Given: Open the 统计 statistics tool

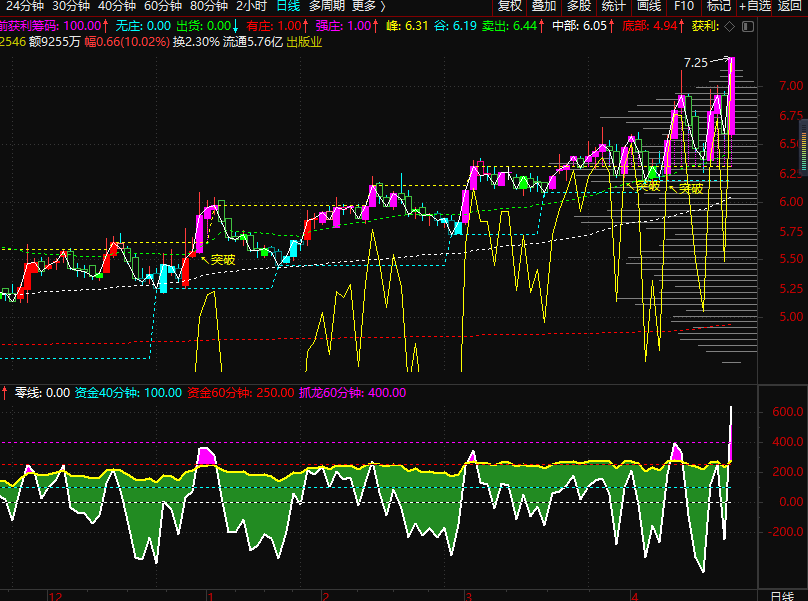Looking at the screenshot, I should pos(613,6).
